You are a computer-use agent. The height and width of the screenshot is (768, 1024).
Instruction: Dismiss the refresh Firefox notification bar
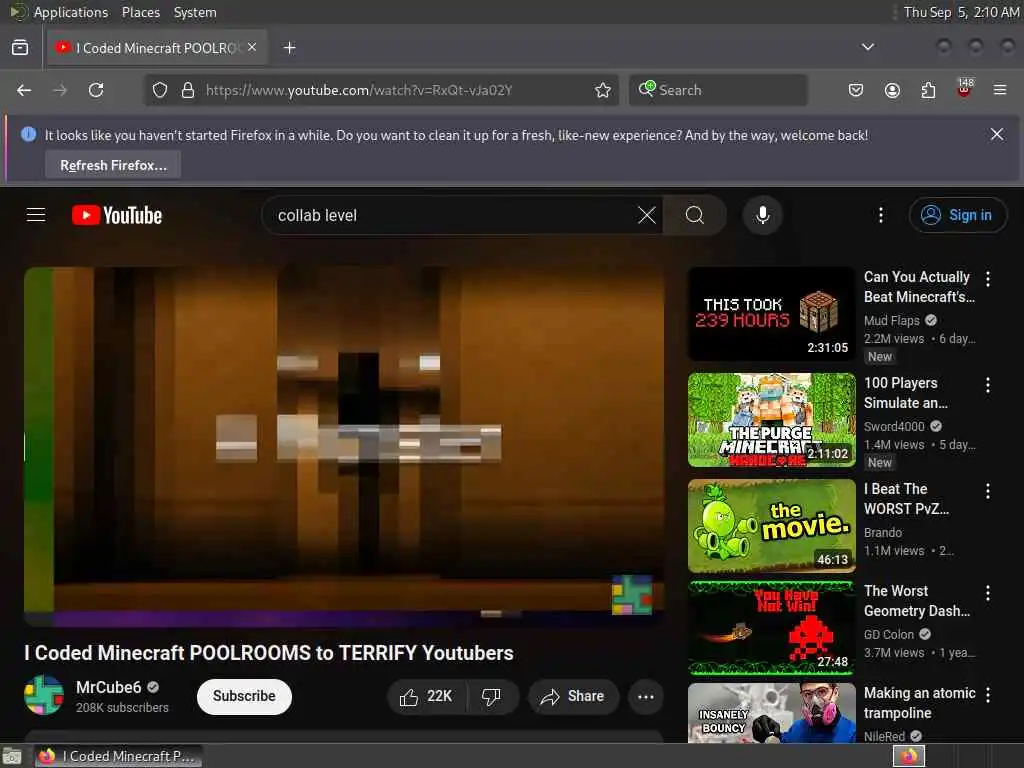[997, 135]
